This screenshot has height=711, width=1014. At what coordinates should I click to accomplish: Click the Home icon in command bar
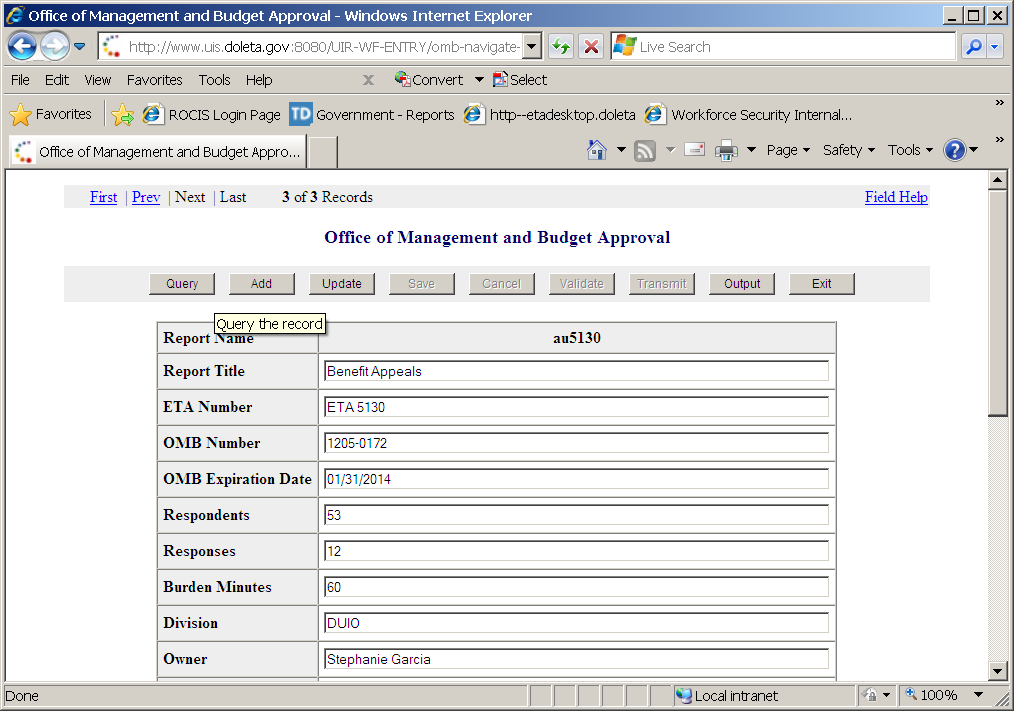[597, 150]
